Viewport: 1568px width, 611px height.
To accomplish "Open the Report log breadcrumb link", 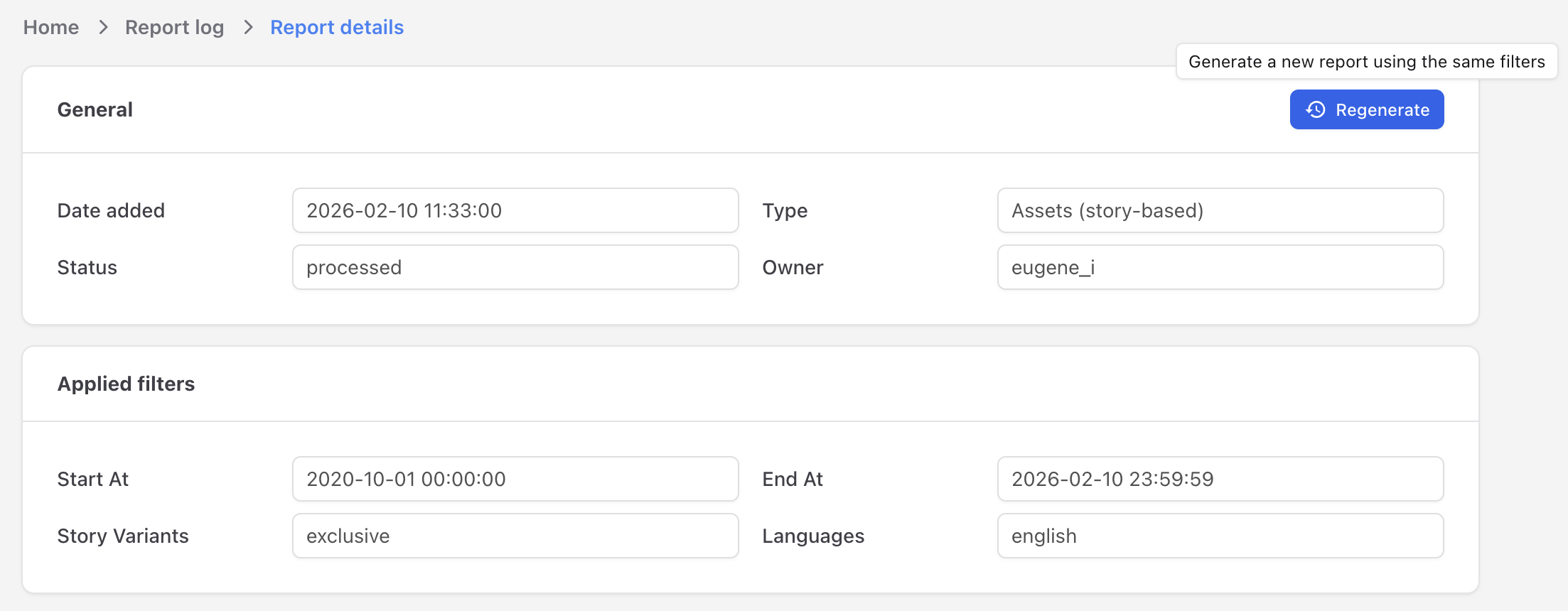I will [174, 27].
